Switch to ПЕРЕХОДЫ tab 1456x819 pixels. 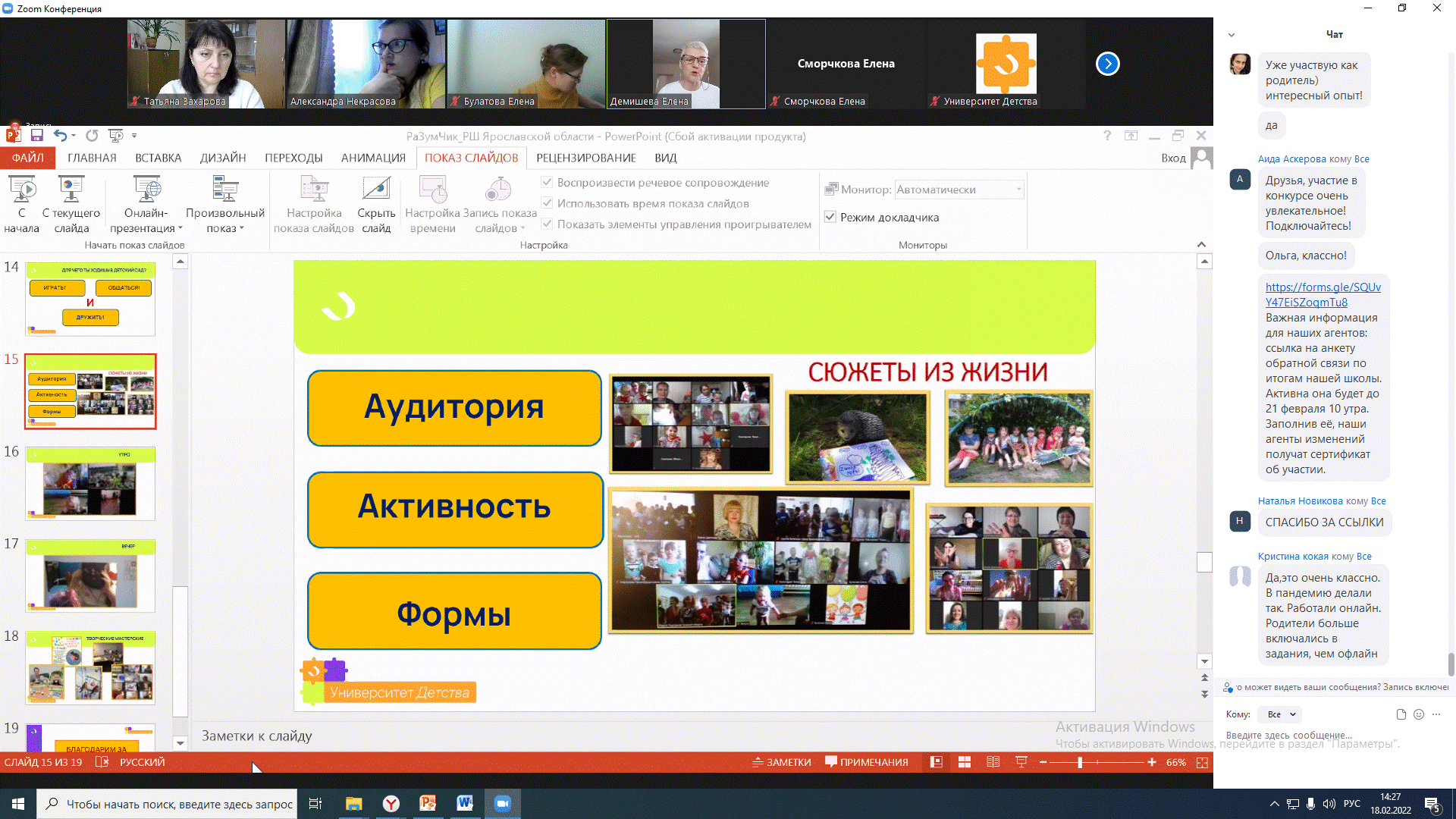[x=293, y=158]
